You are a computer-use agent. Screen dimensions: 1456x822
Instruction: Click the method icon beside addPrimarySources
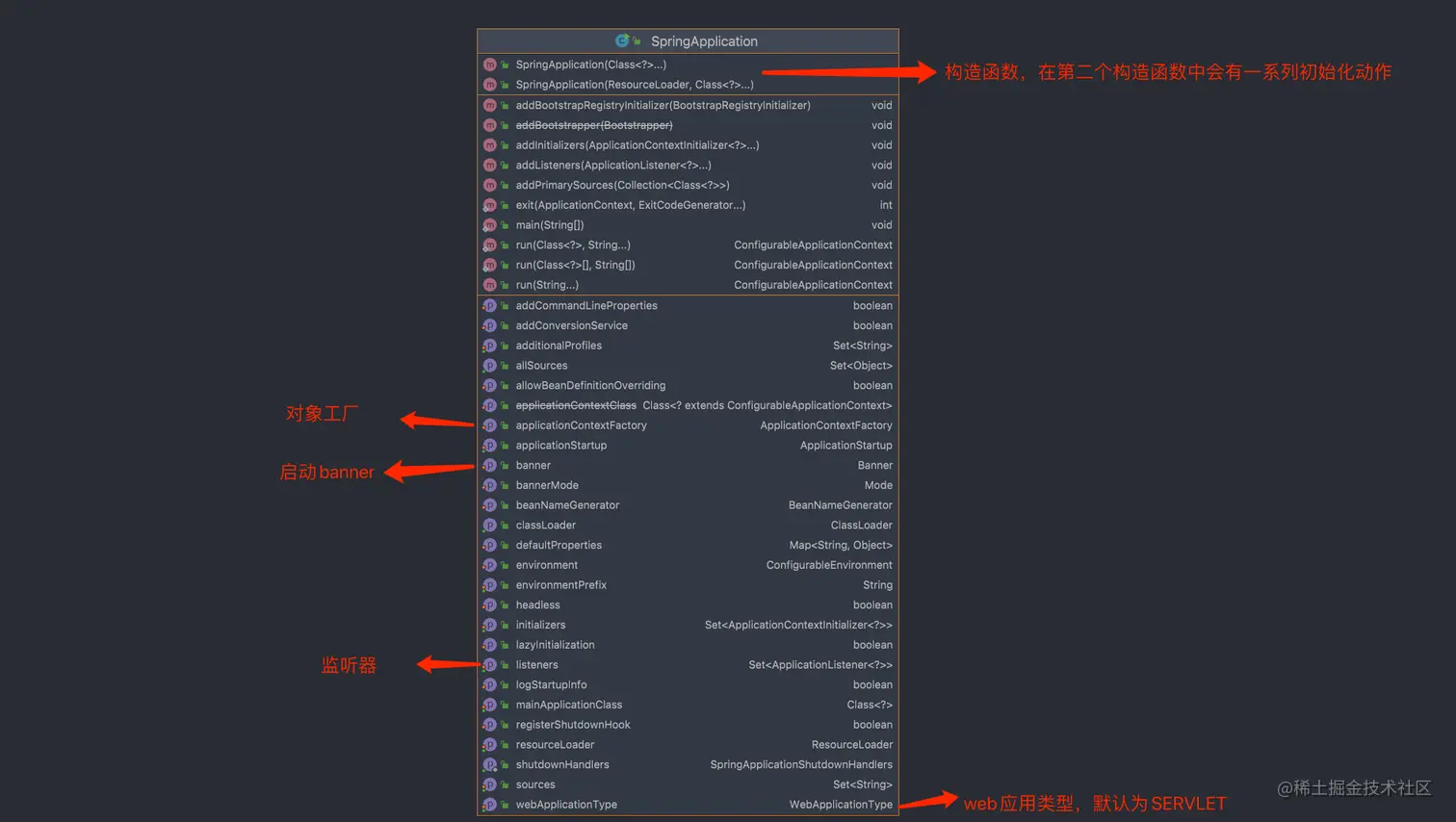pyautogui.click(x=489, y=185)
